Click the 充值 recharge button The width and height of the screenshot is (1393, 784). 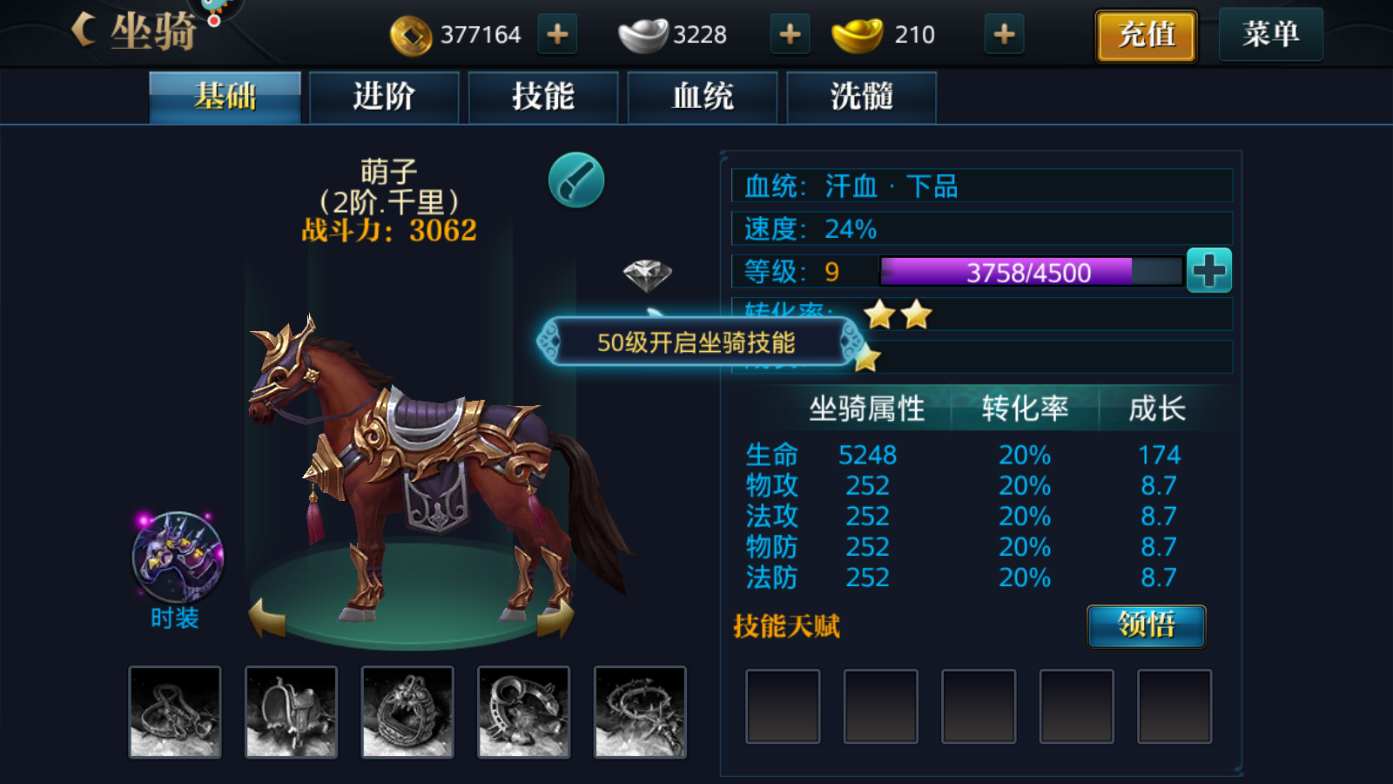(1146, 36)
